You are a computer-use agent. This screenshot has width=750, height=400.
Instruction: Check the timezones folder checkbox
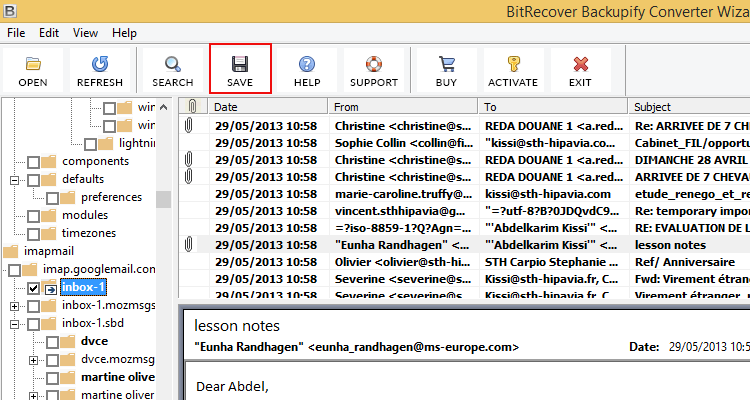coord(33,234)
